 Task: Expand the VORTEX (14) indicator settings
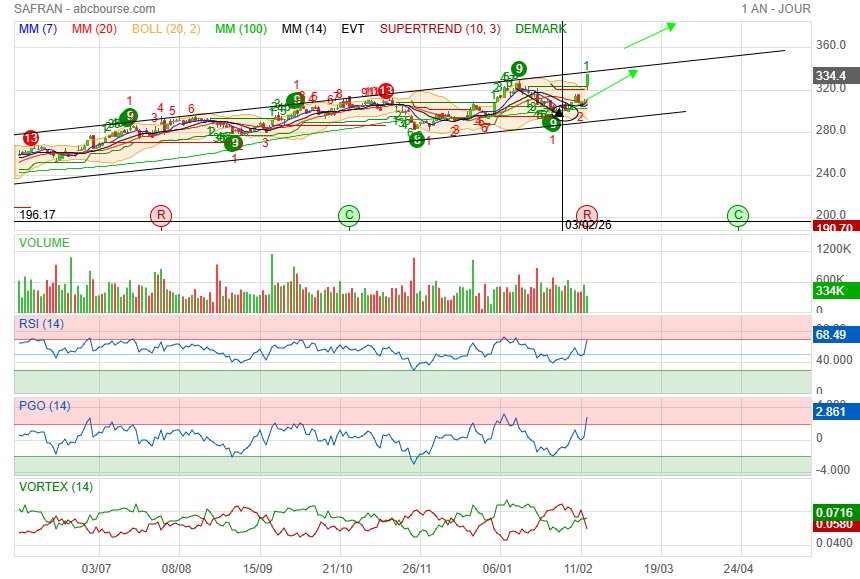[56, 486]
